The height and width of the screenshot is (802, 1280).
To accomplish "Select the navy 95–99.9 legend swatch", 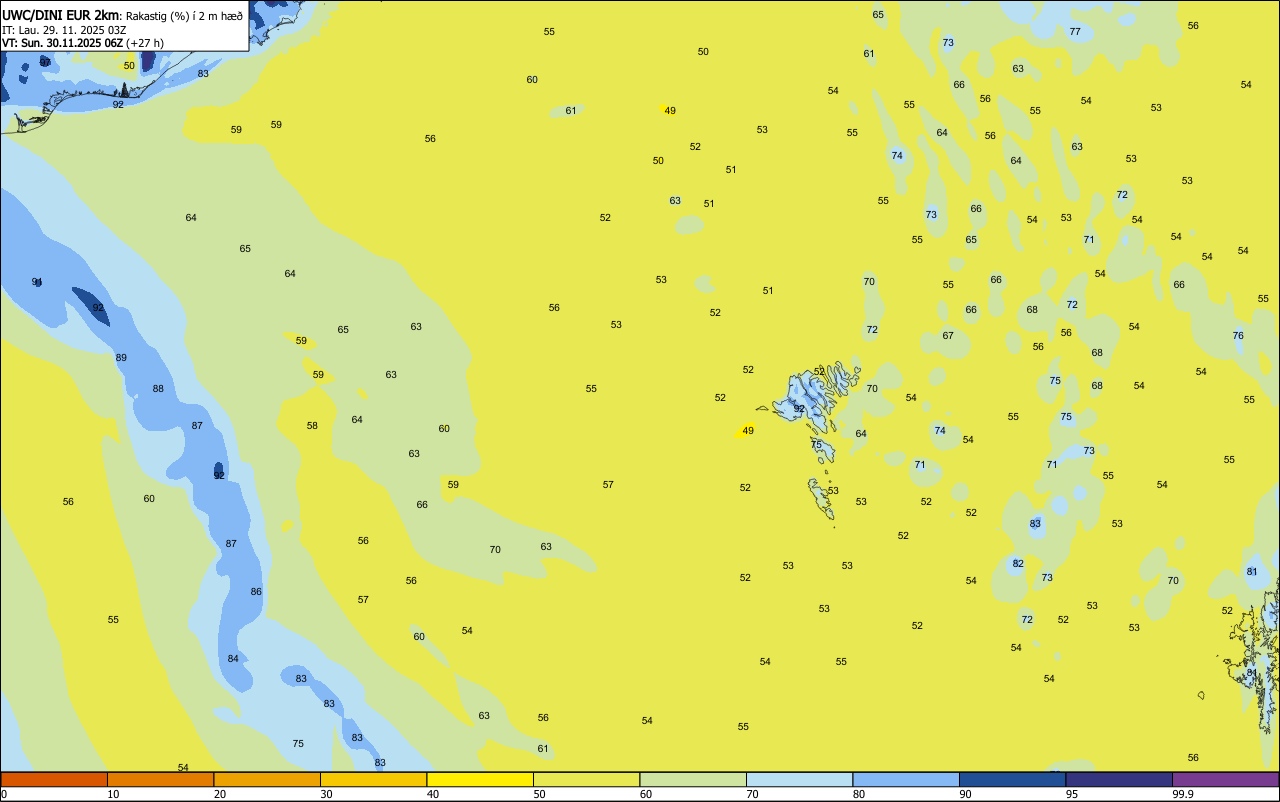I will tap(1119, 779).
